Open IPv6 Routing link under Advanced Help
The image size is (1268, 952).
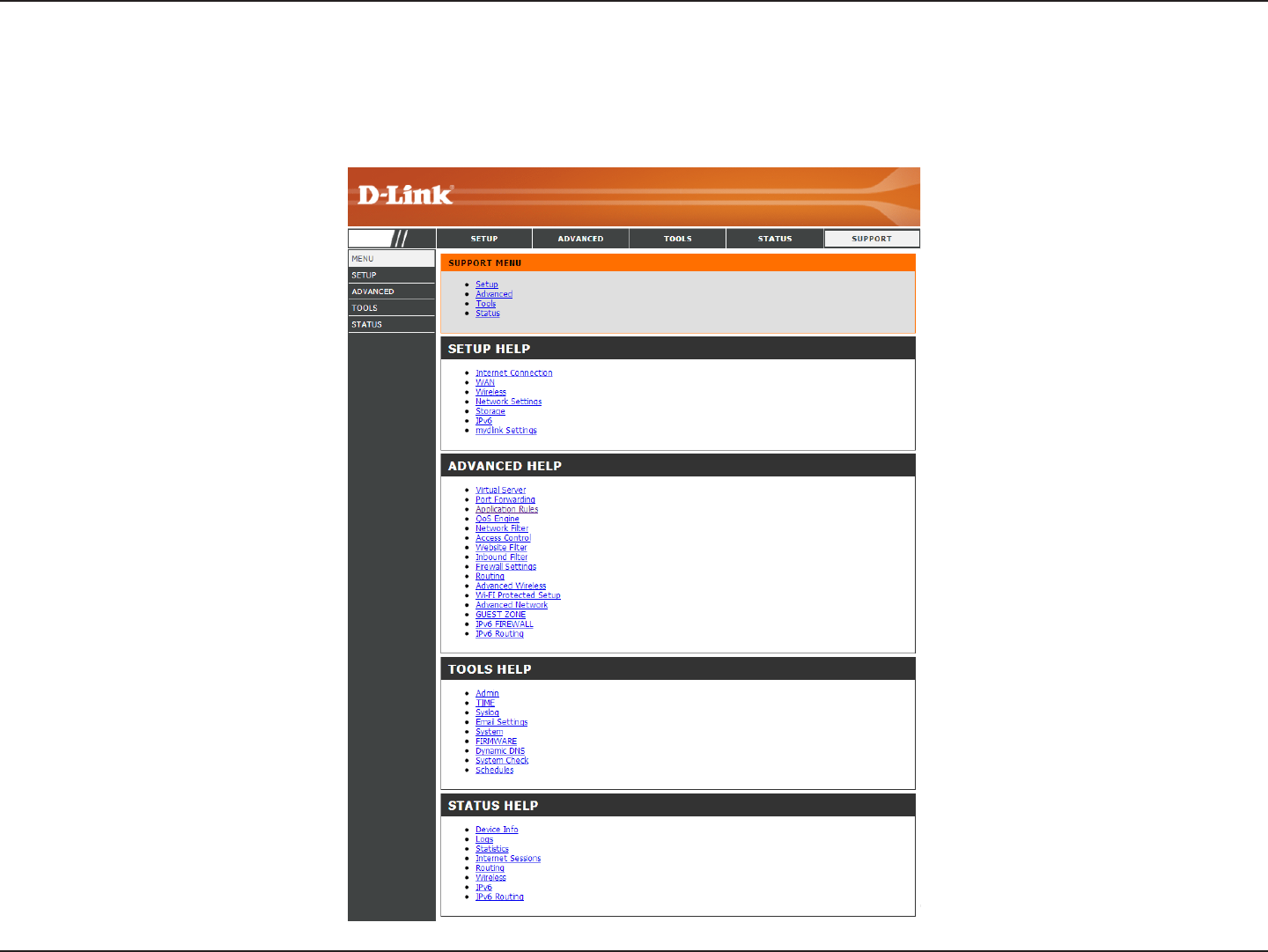click(x=500, y=635)
